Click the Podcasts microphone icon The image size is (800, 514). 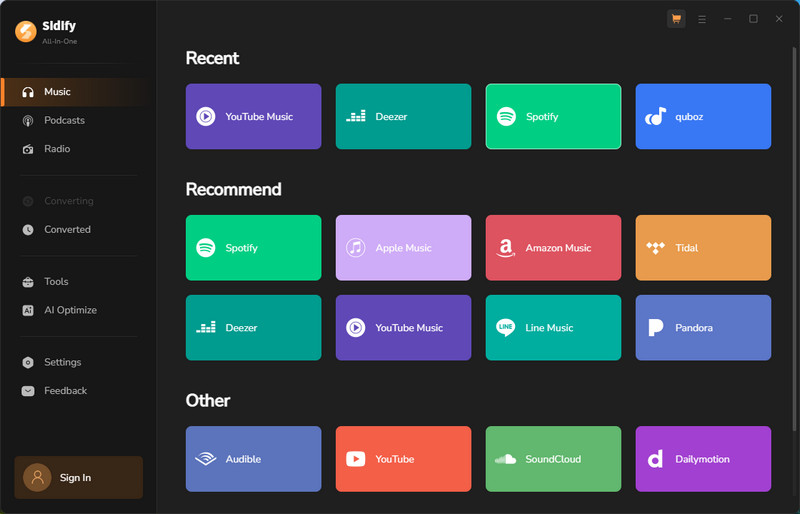coord(28,120)
